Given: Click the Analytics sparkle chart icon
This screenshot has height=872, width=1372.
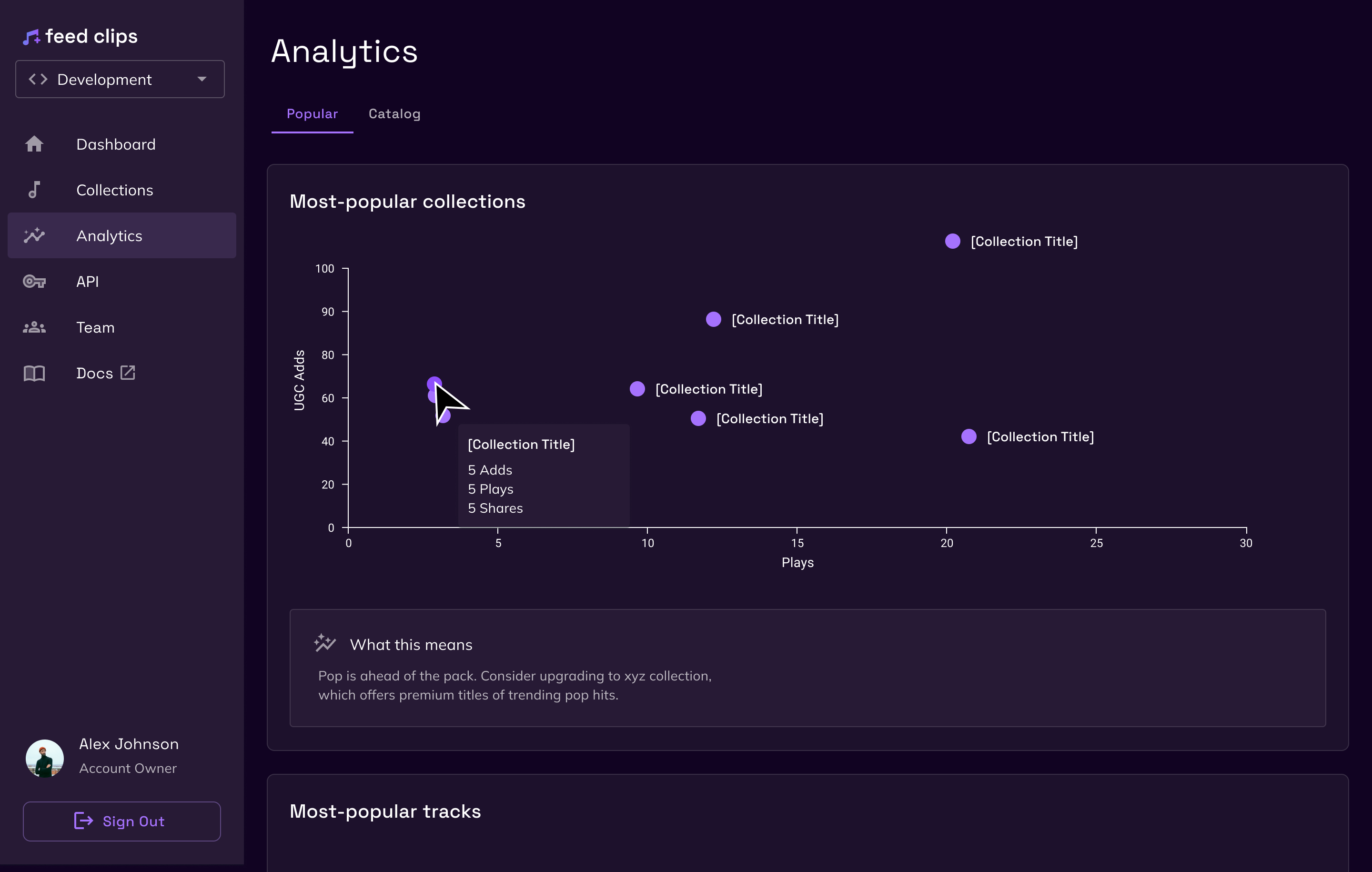Looking at the screenshot, I should pyautogui.click(x=34, y=235).
